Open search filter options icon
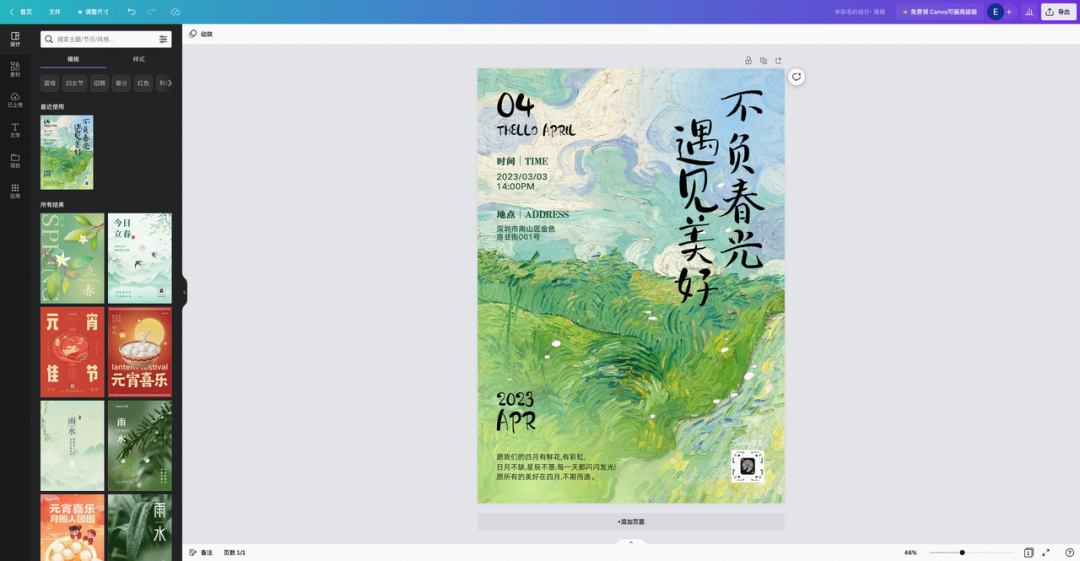This screenshot has width=1080, height=561. click(x=163, y=39)
